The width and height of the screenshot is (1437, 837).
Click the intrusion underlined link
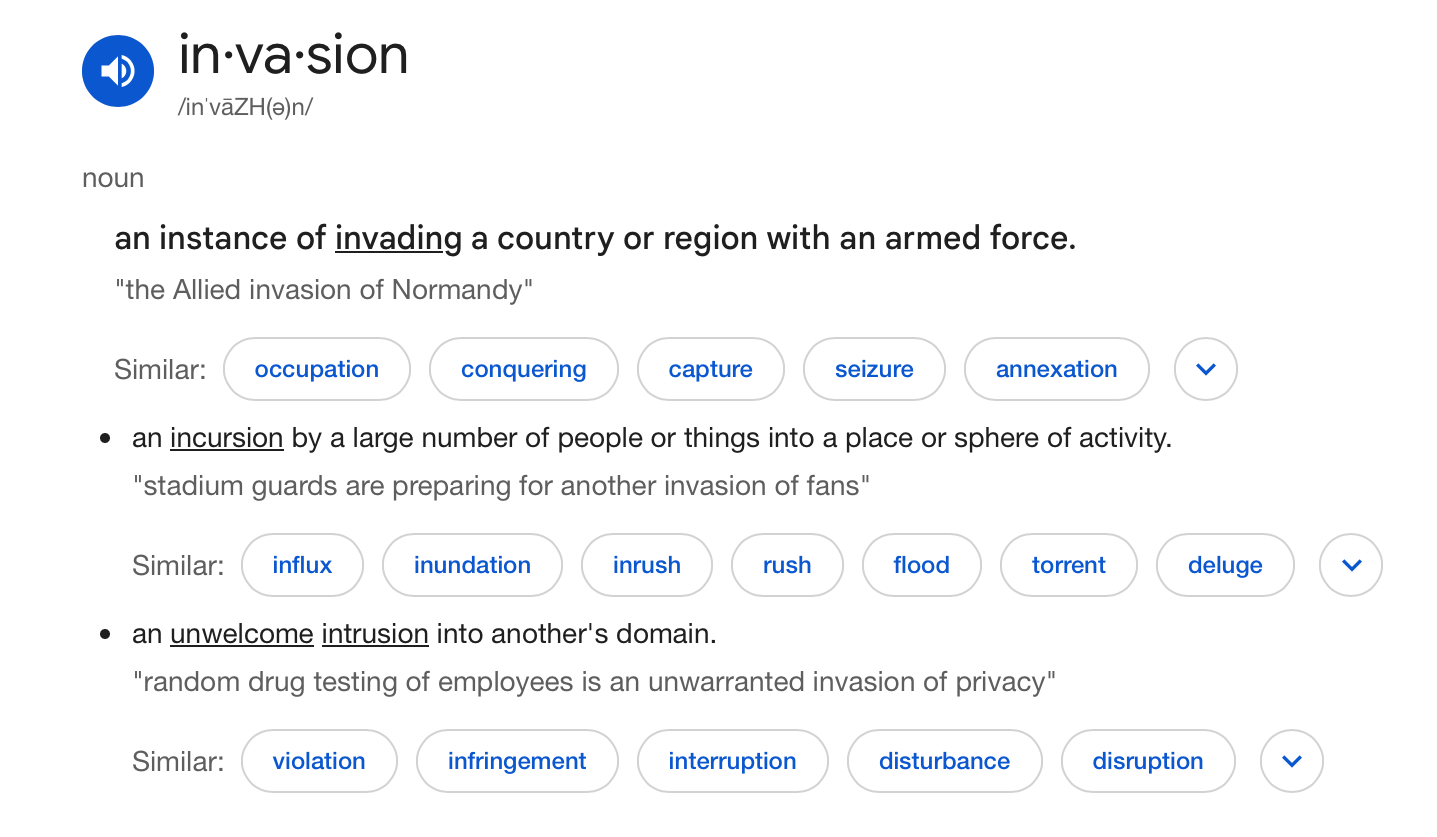(375, 634)
